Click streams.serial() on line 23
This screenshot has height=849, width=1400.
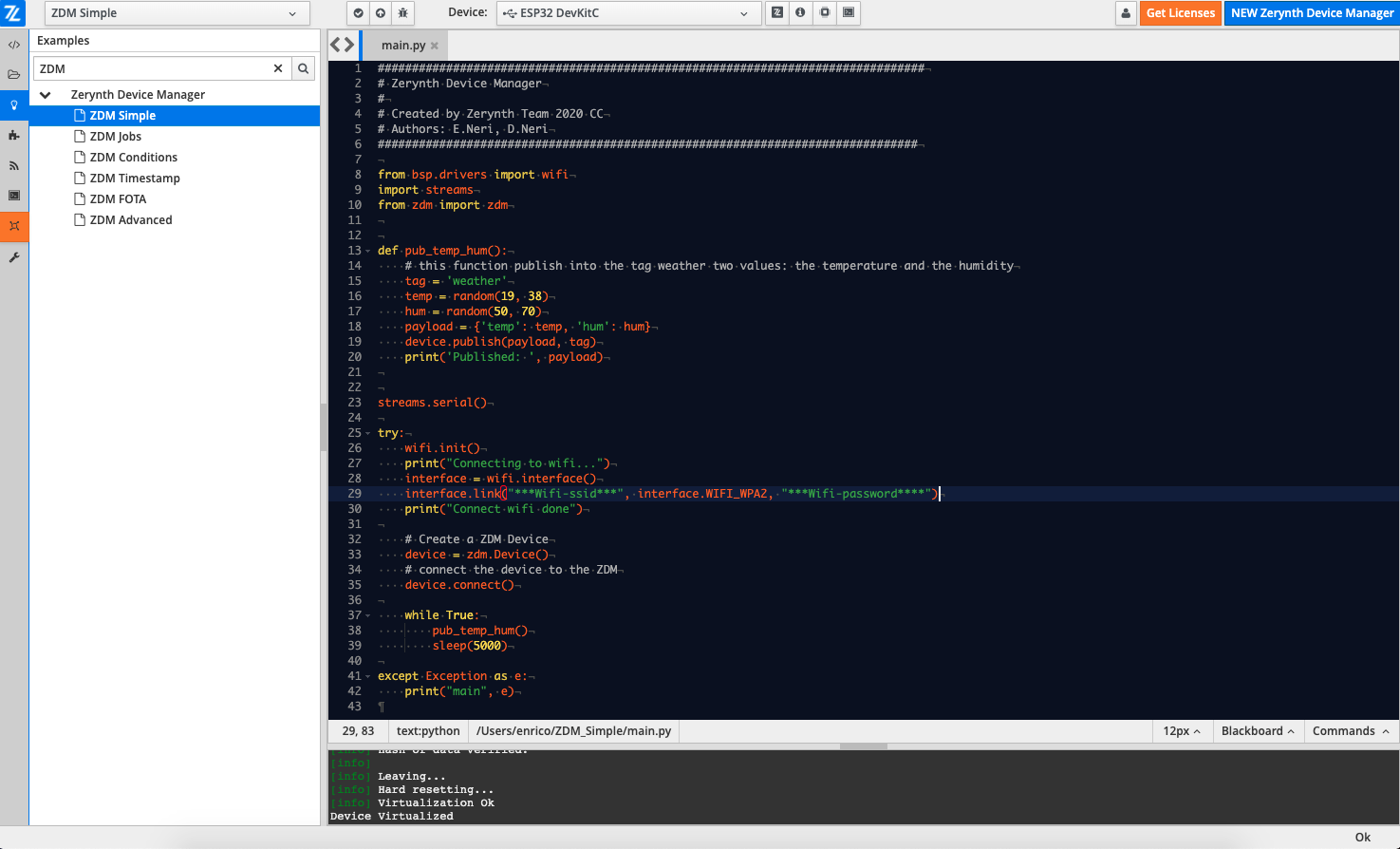(432, 403)
